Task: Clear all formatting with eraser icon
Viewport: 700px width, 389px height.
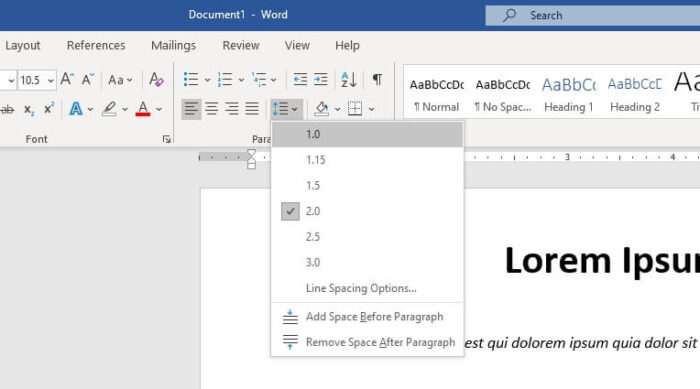Action: click(x=156, y=79)
